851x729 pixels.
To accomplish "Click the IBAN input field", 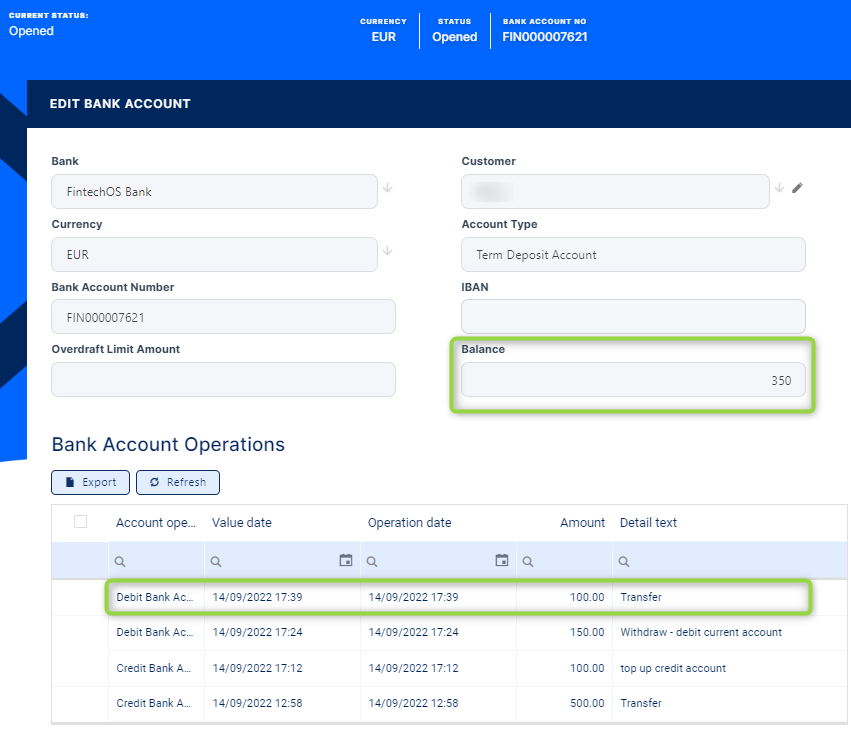I will click(x=633, y=317).
